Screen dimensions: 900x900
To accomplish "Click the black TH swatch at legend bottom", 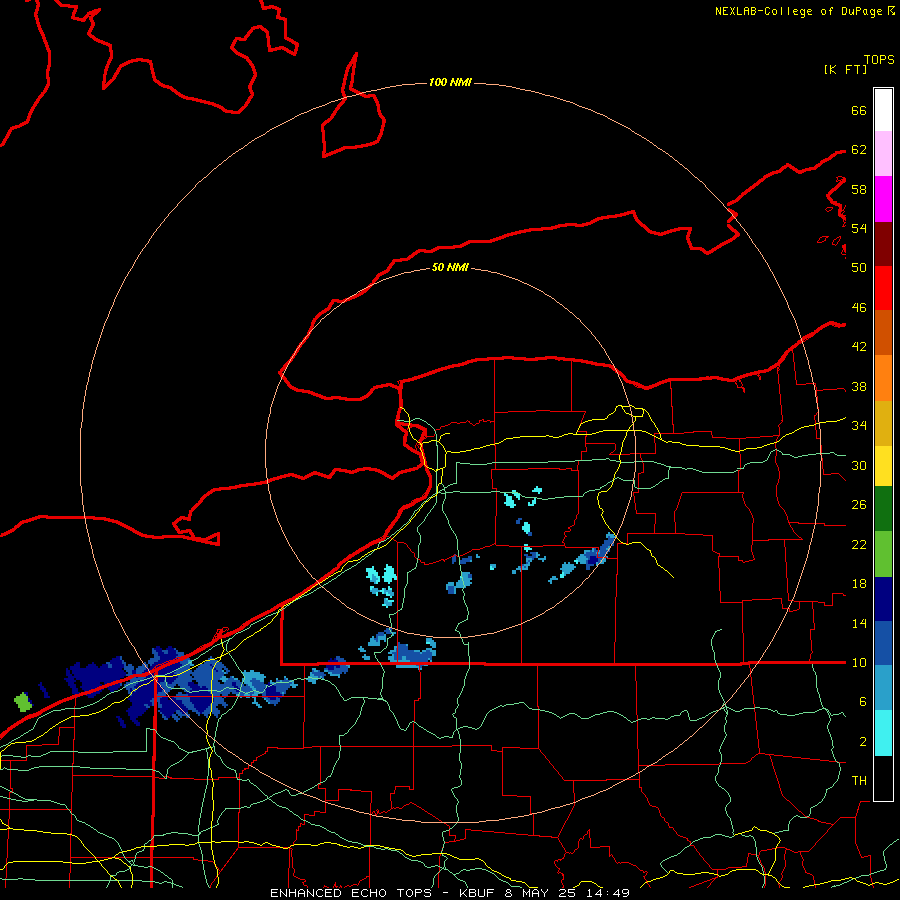I will [883, 778].
